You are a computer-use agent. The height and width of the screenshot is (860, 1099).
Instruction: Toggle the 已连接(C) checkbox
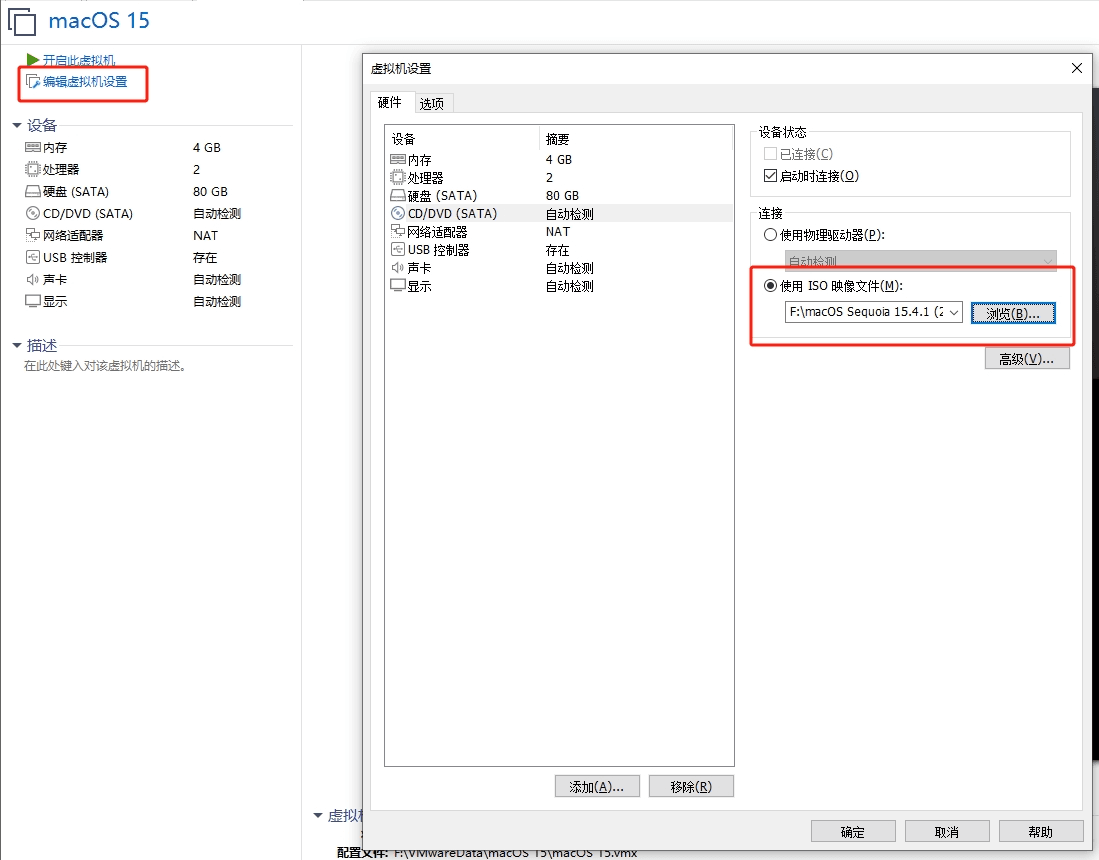(770, 153)
